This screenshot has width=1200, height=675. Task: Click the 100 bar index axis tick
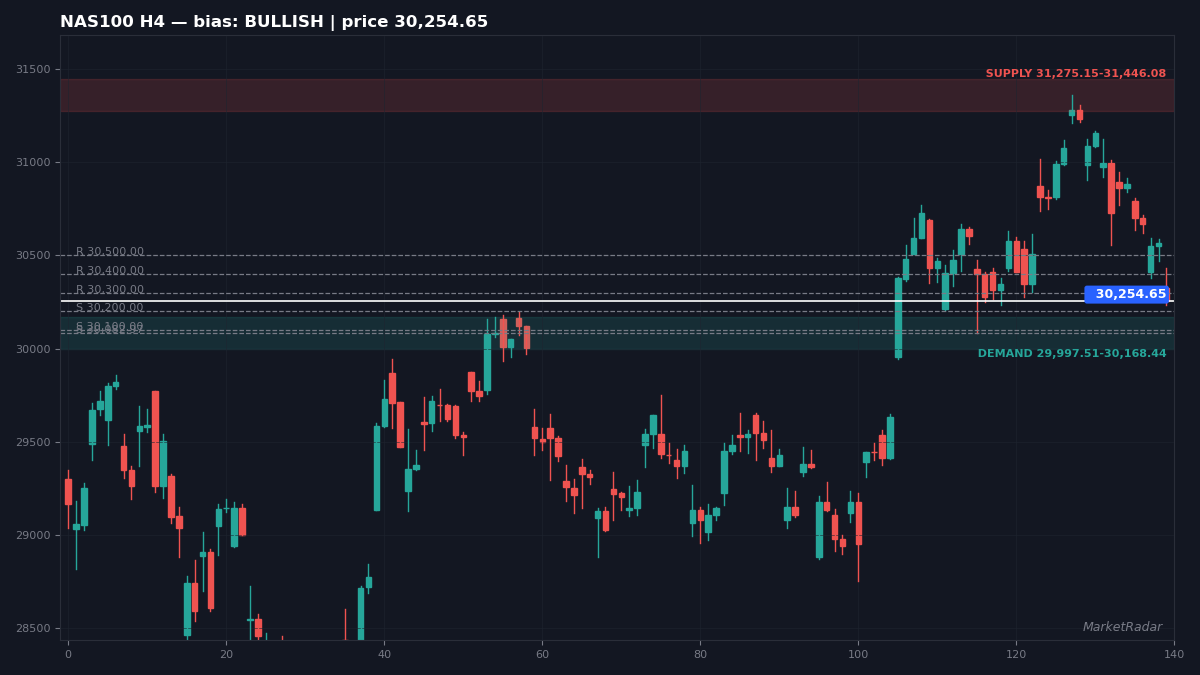858,654
